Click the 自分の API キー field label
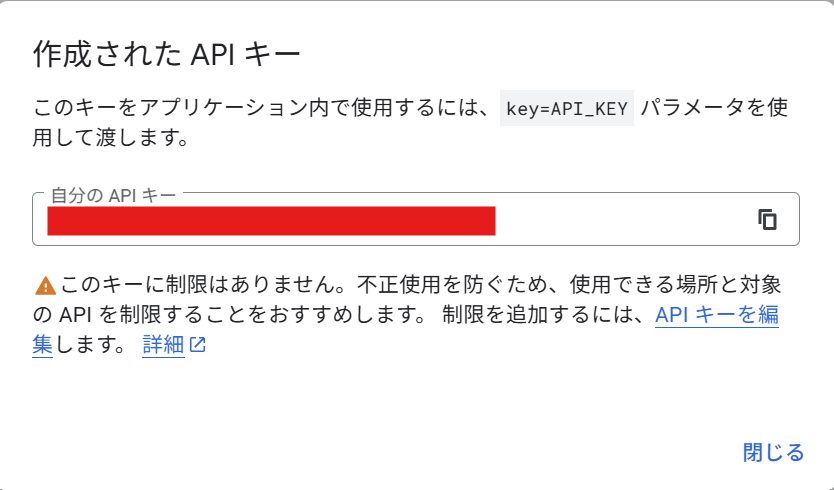This screenshot has height=490, width=834. (x=113, y=194)
